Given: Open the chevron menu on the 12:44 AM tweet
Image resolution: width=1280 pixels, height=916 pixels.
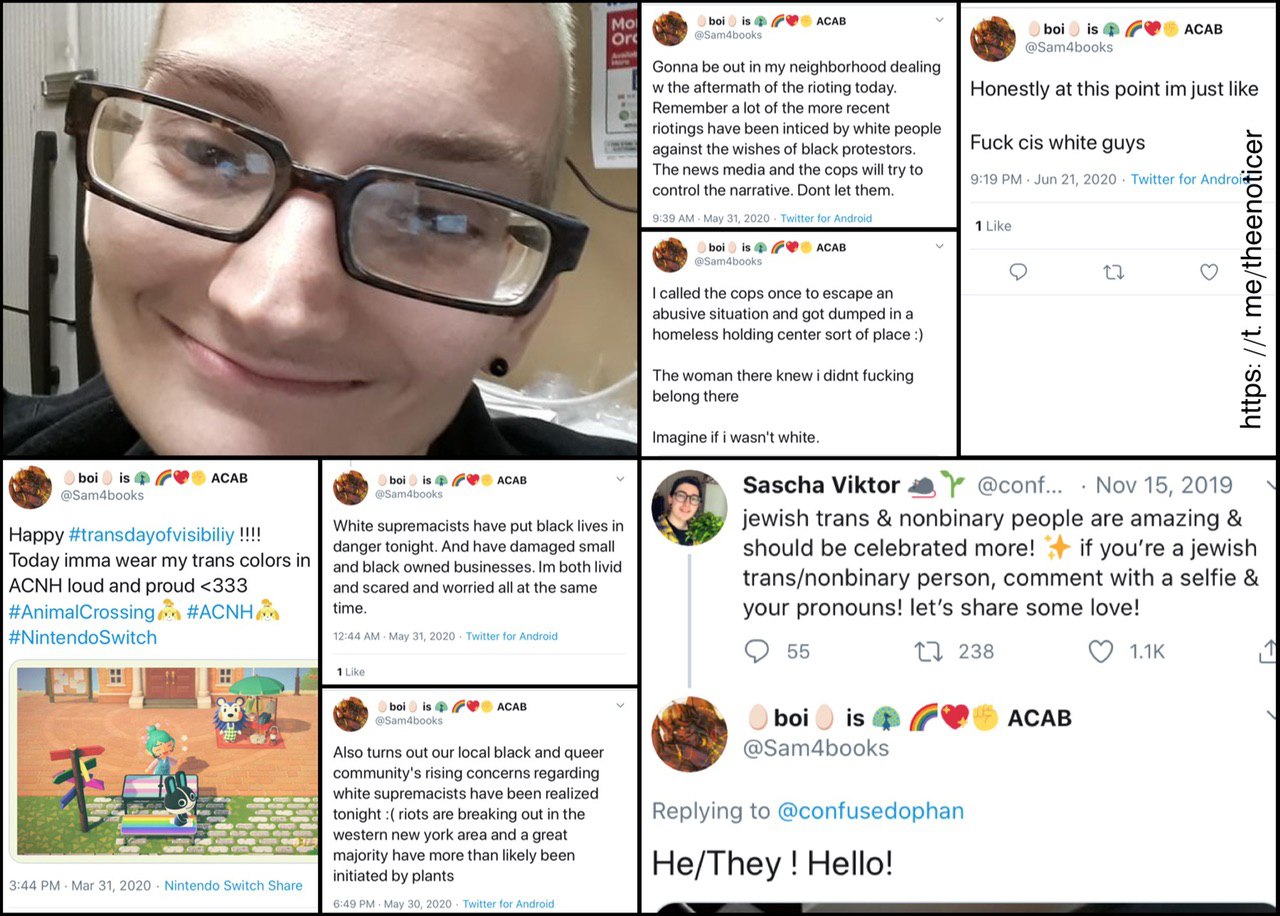Looking at the screenshot, I should 620,479.
